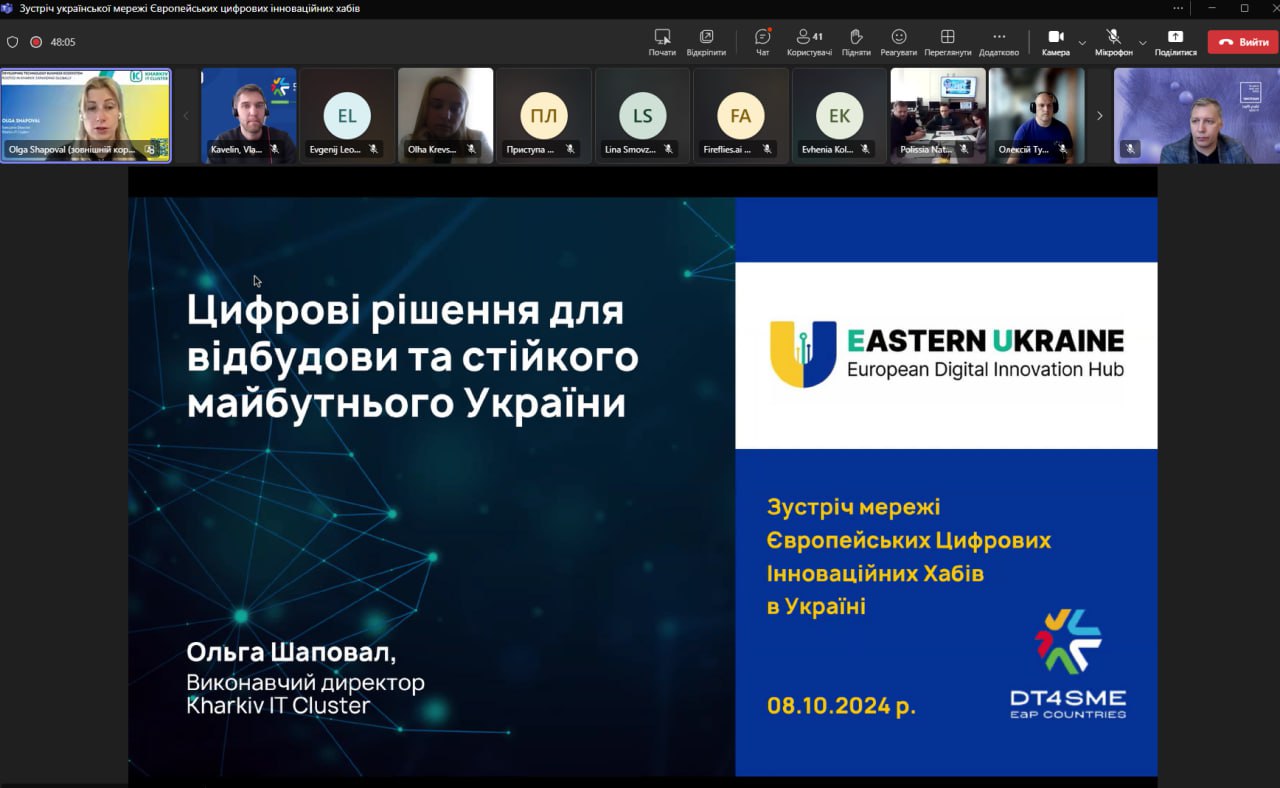This screenshot has height=788, width=1280.
Task: Click the shield security icon
Action: coord(13,42)
